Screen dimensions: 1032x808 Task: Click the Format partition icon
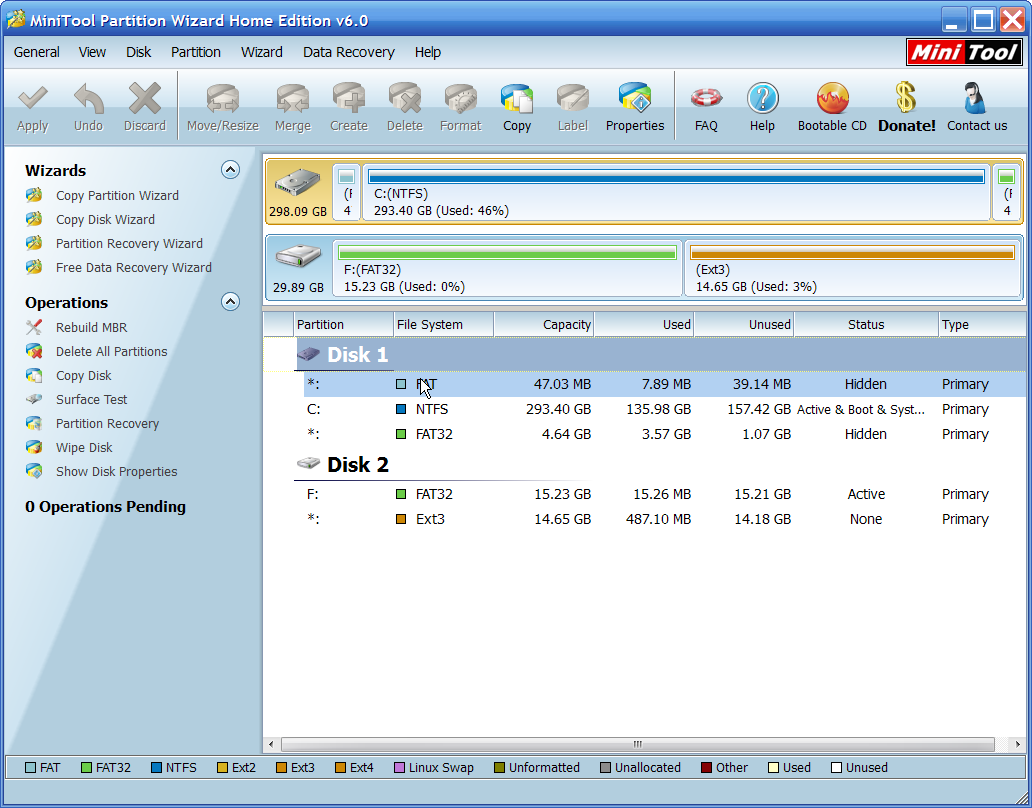click(x=461, y=108)
